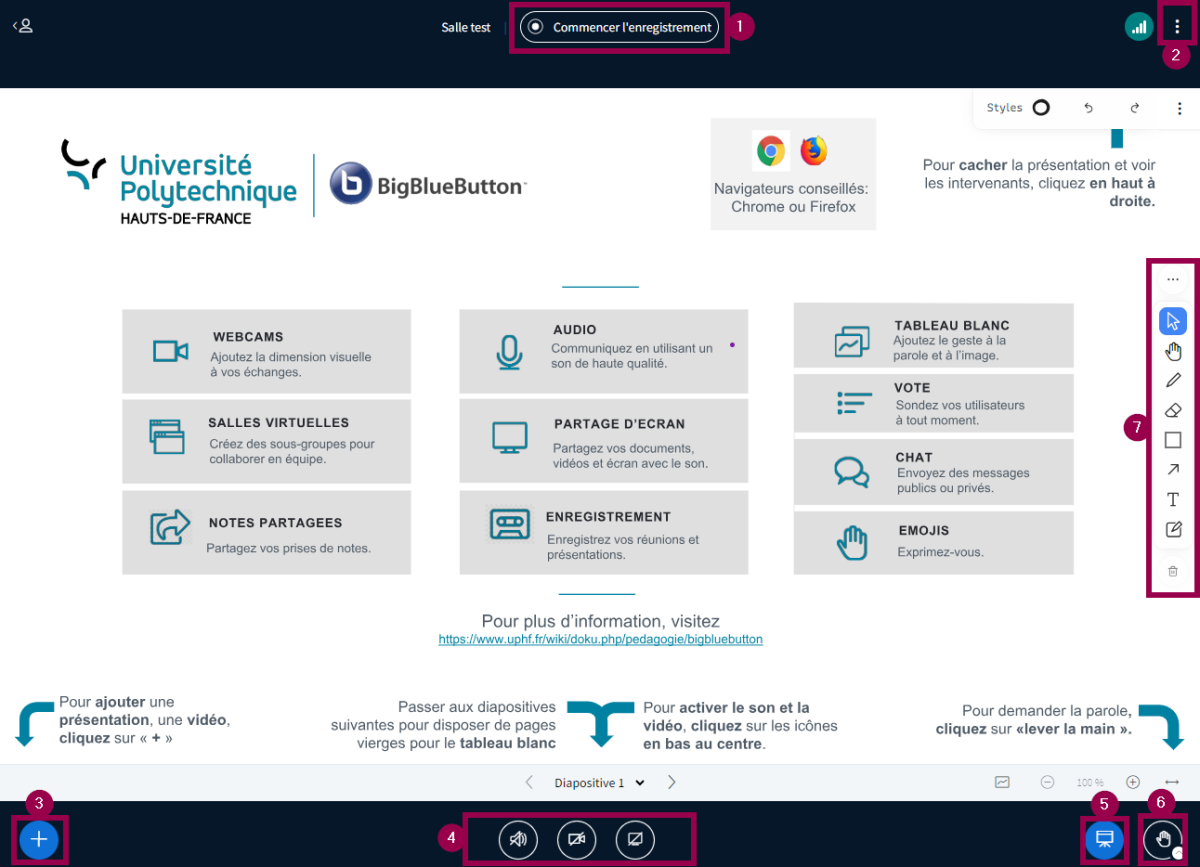Open the Styles panel options menu
The image size is (1200, 867).
pyautogui.click(x=1179, y=108)
